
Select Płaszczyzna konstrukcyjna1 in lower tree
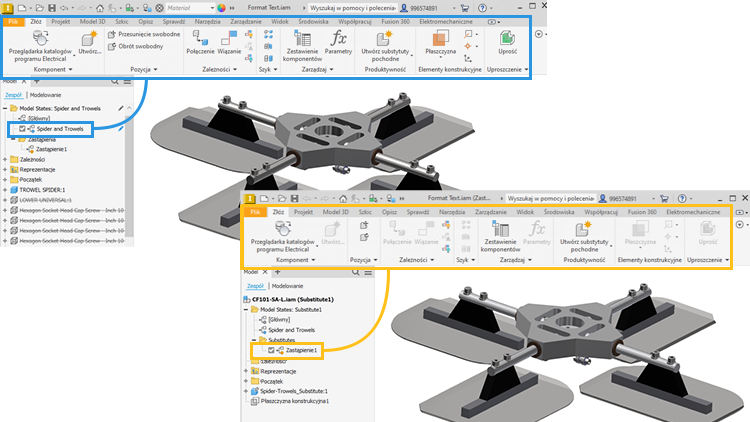tap(295, 401)
